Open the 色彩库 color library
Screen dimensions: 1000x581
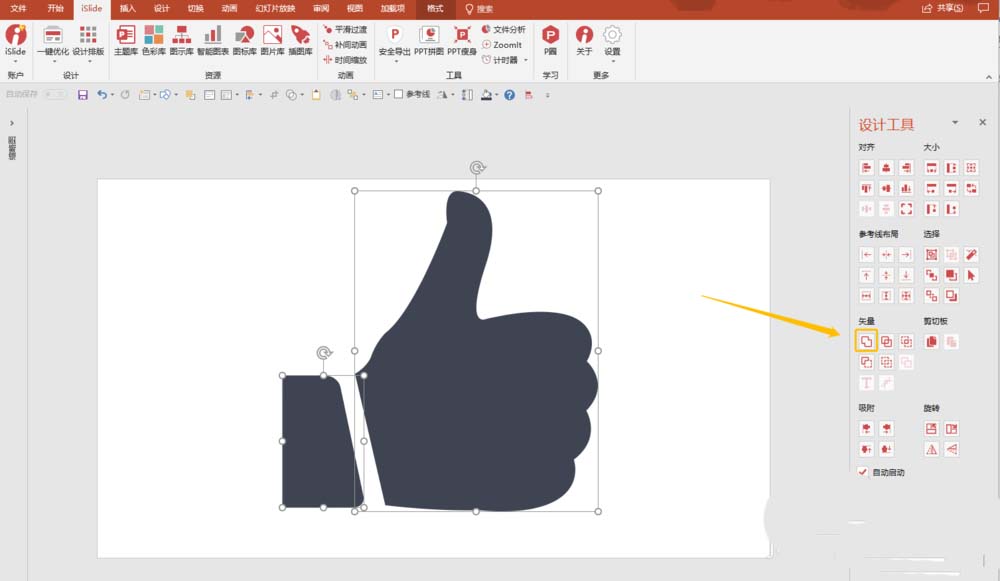154,40
